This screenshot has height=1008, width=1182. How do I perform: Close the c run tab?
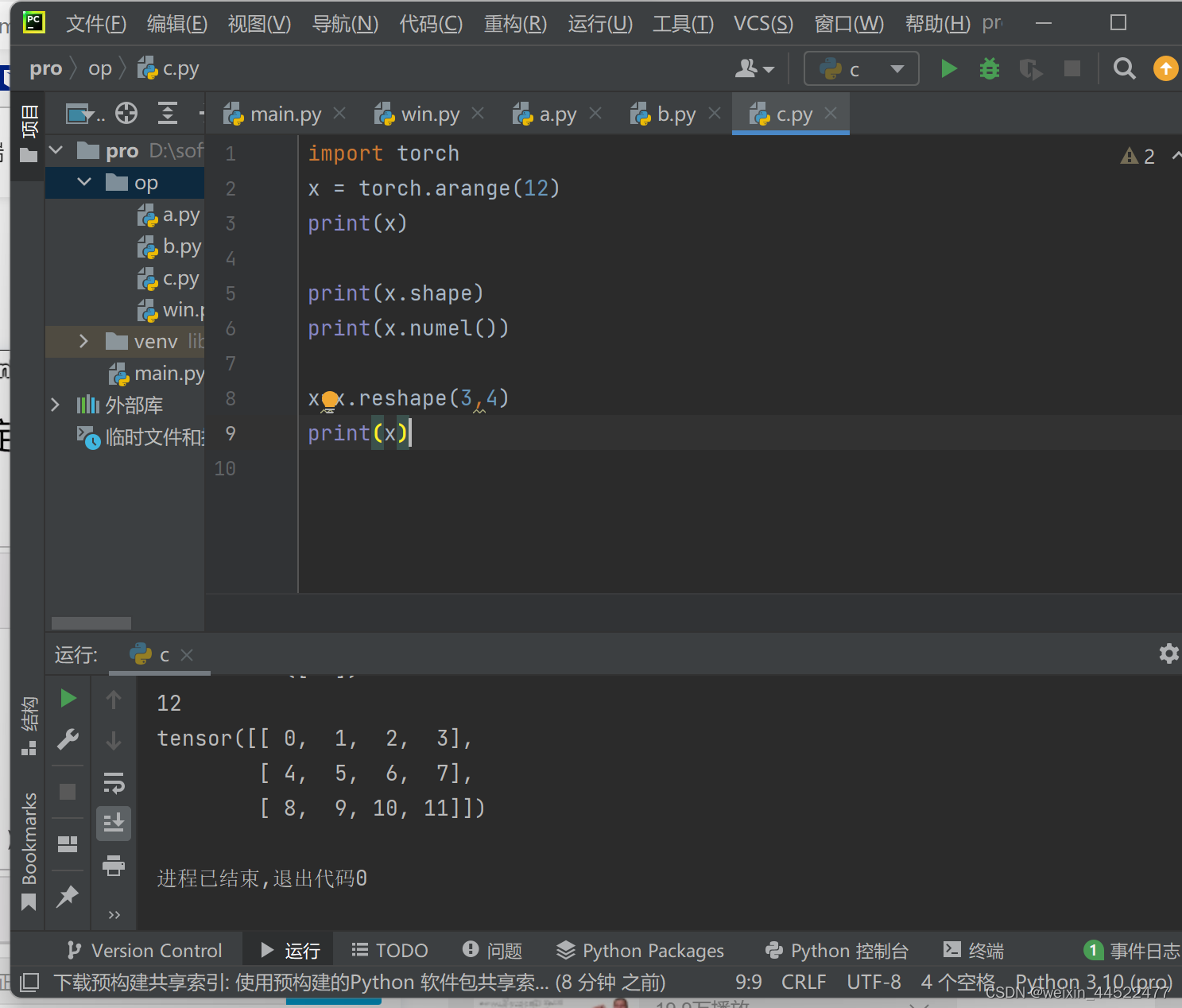point(187,654)
